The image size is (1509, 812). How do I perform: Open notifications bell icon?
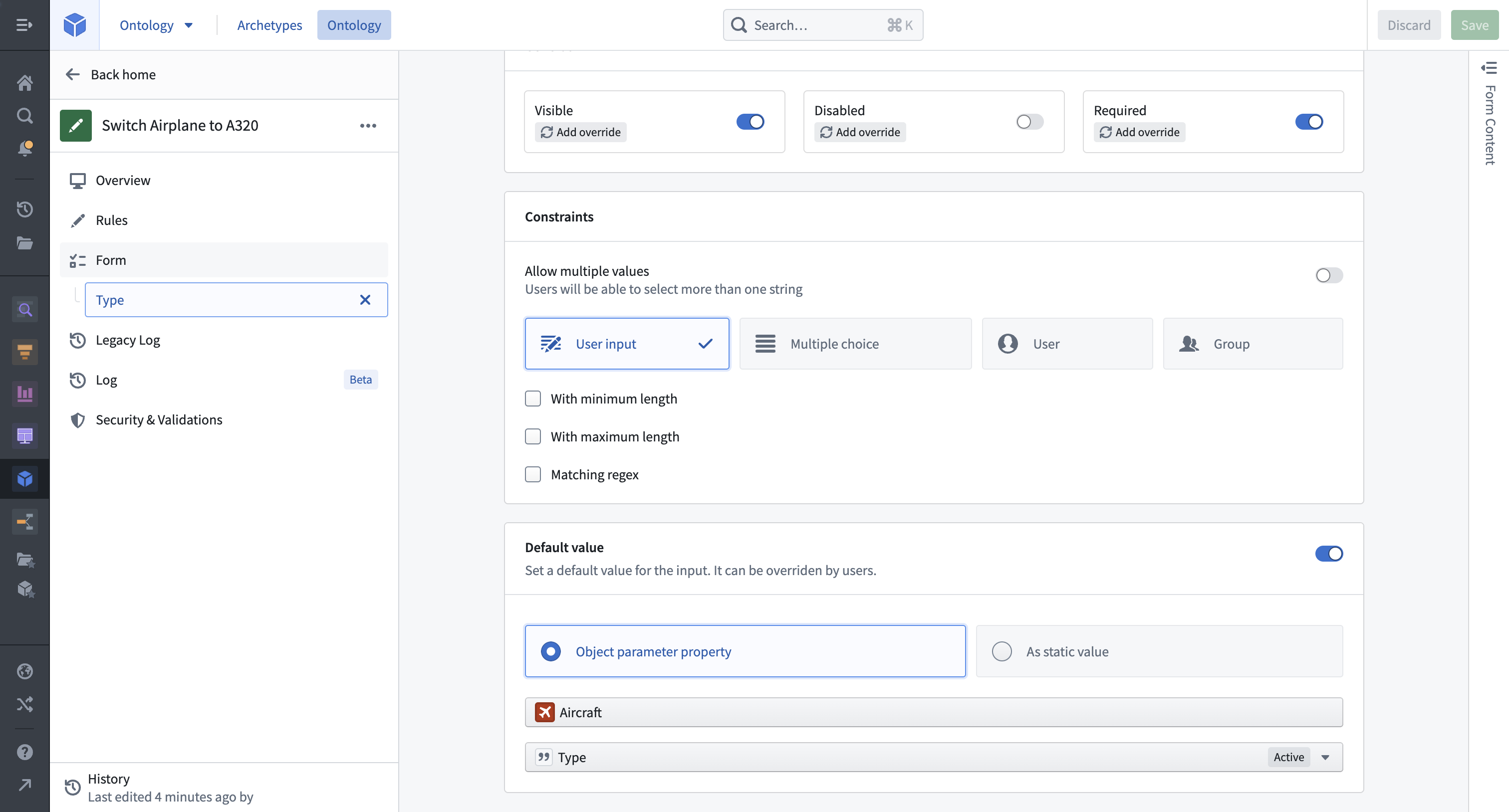pos(24,148)
